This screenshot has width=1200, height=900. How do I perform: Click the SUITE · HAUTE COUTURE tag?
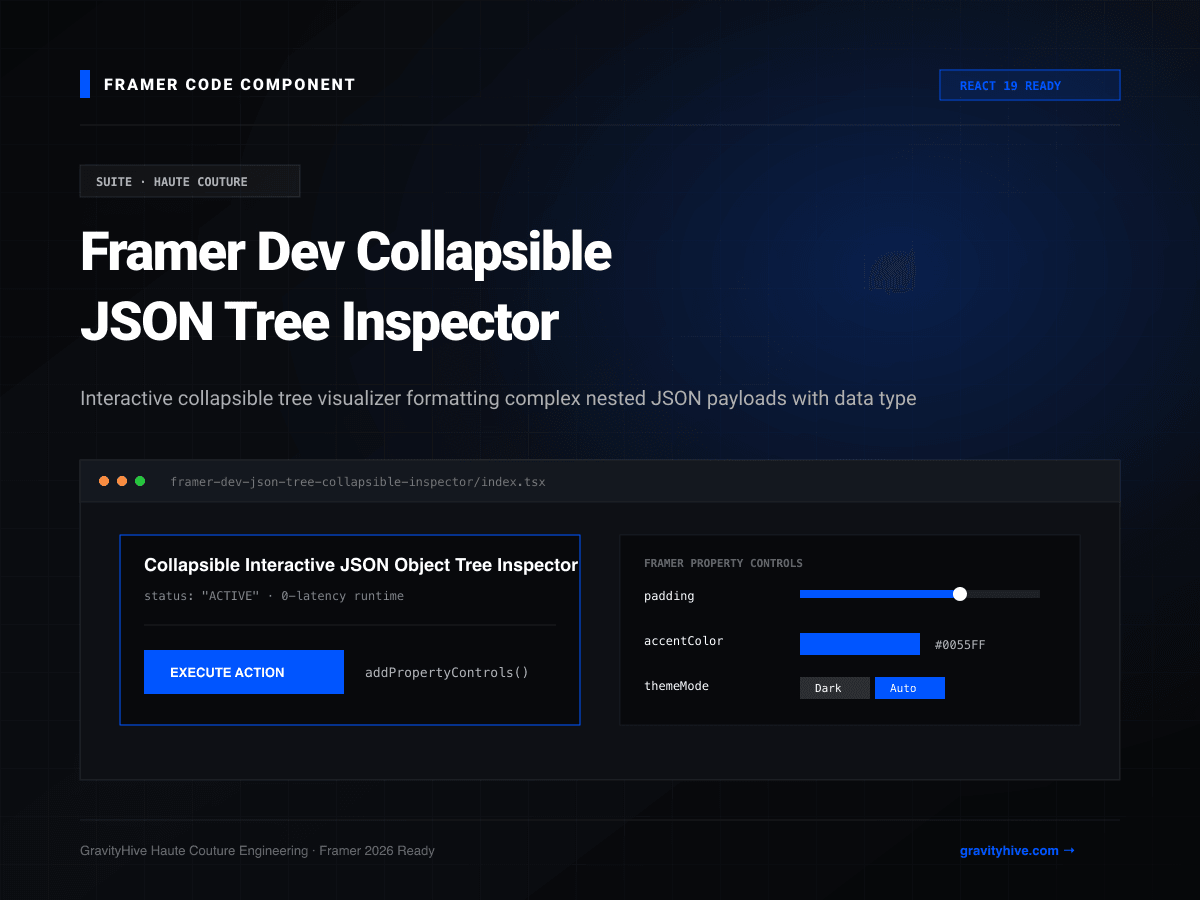(190, 181)
